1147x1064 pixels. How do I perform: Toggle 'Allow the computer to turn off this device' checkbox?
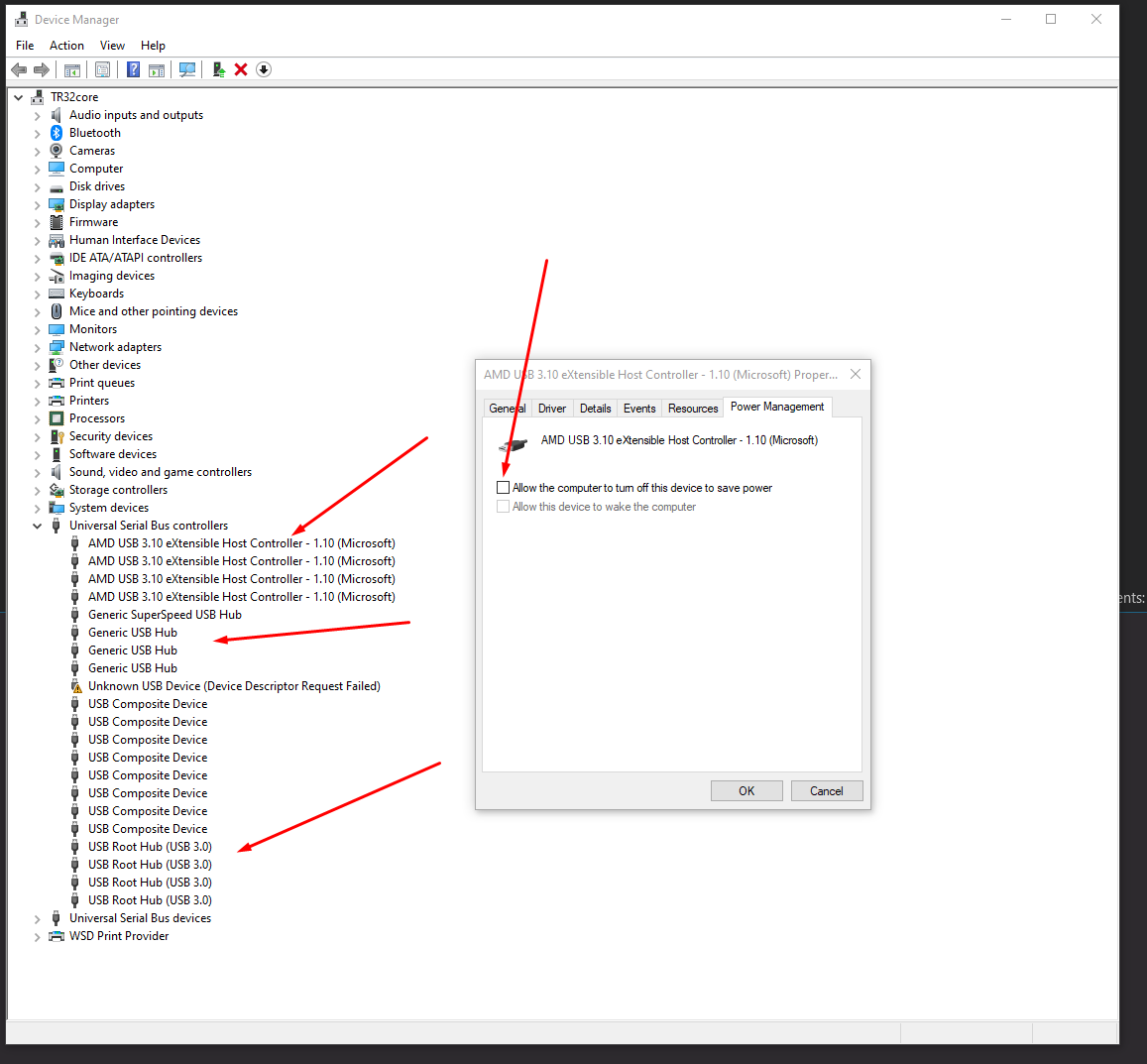[504, 488]
